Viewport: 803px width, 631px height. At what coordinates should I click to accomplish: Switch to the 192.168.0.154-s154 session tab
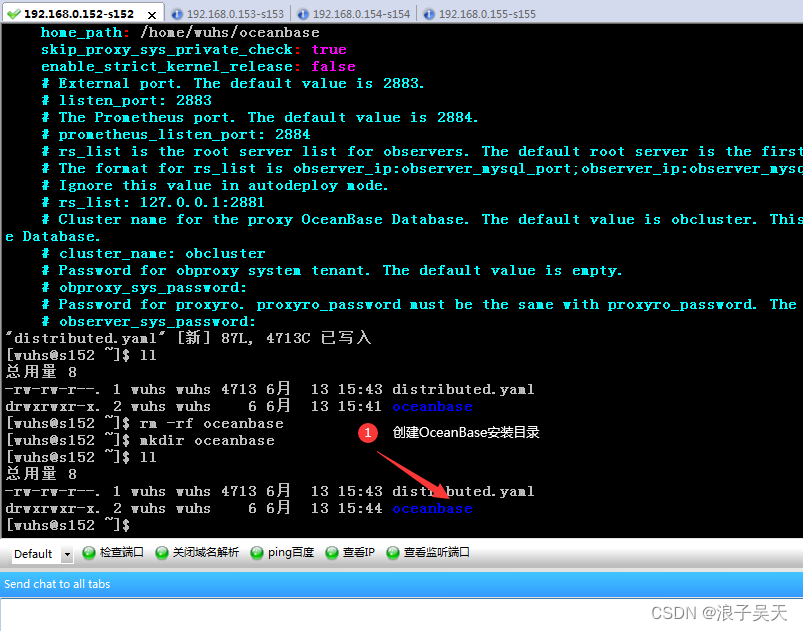[x=353, y=14]
